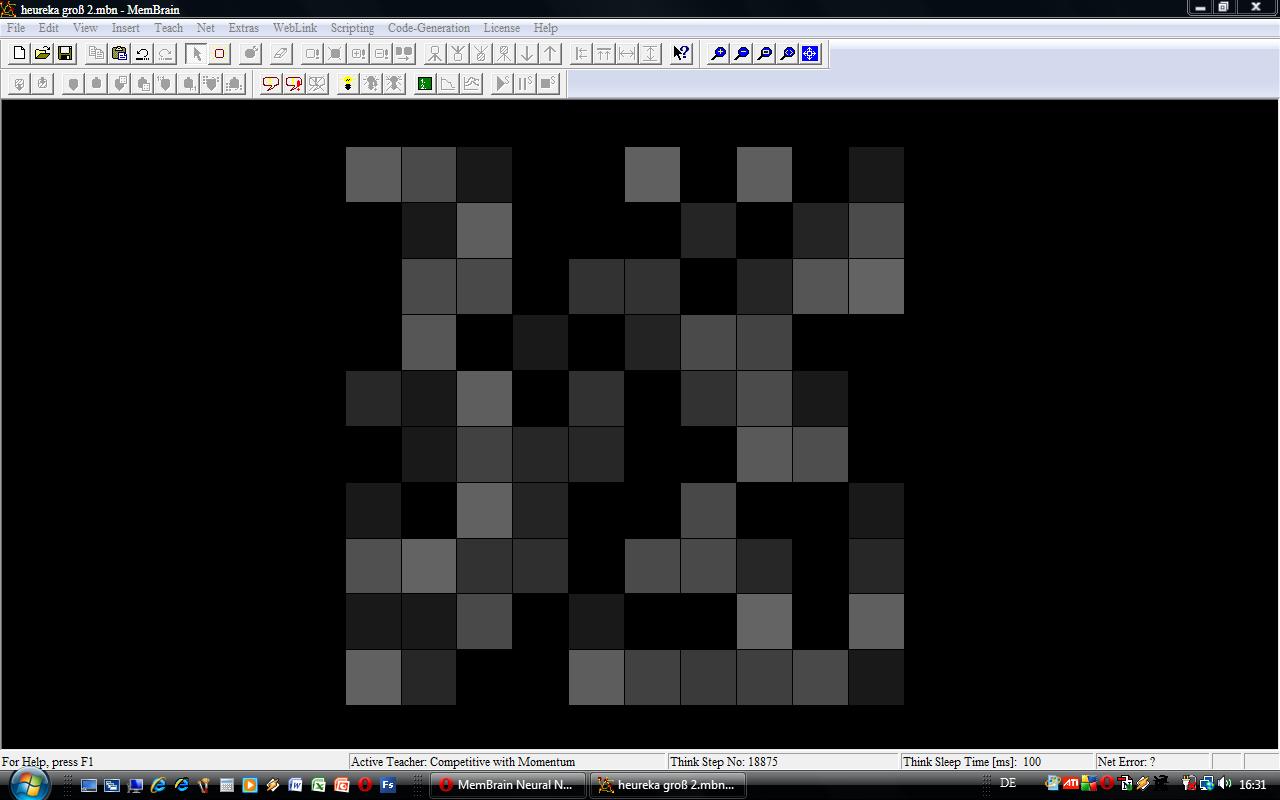Click the zoom out magnifier icon
The image size is (1280, 800).
click(x=742, y=54)
